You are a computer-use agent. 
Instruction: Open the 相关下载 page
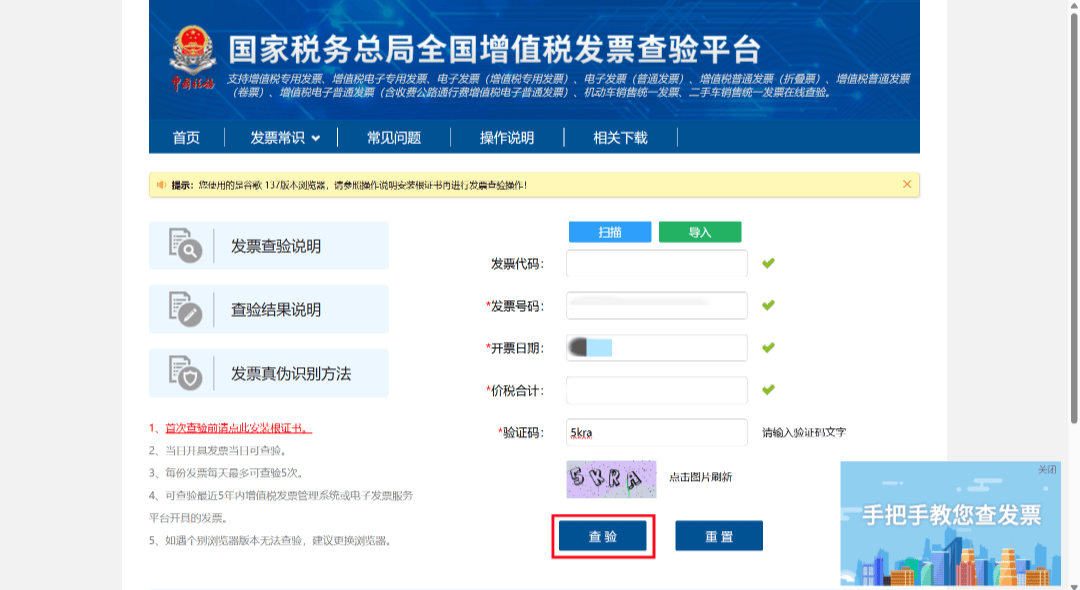point(620,138)
